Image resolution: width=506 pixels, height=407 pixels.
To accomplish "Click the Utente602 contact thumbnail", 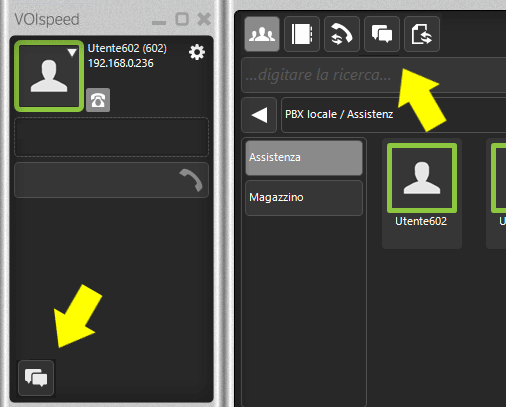I will (422, 178).
